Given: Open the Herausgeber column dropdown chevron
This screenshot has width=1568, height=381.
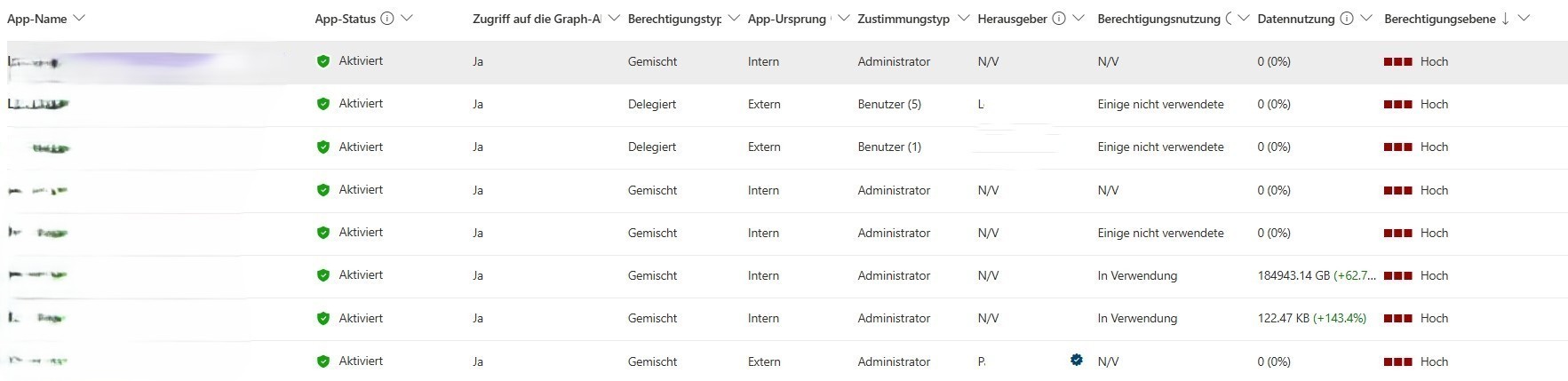Looking at the screenshot, I should tap(1078, 19).
